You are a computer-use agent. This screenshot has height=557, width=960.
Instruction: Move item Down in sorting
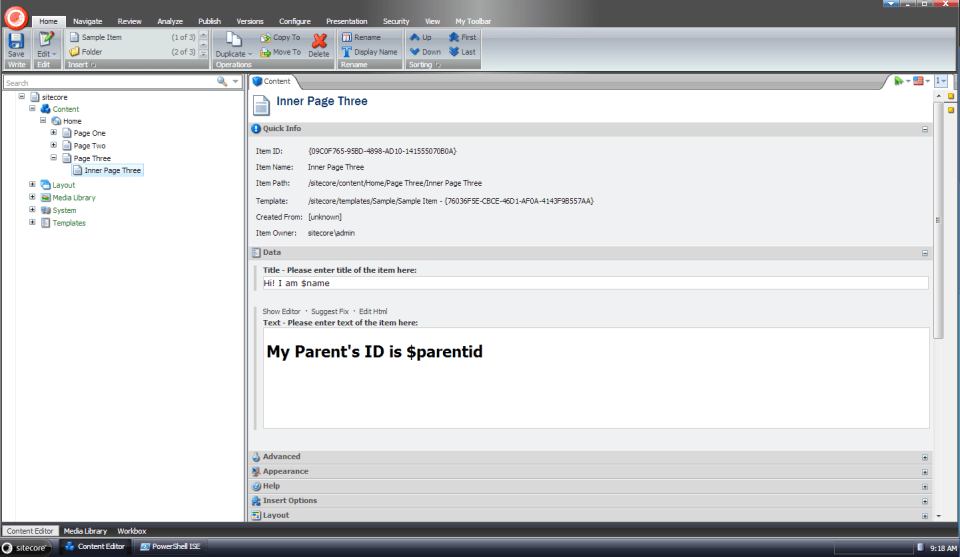click(425, 52)
